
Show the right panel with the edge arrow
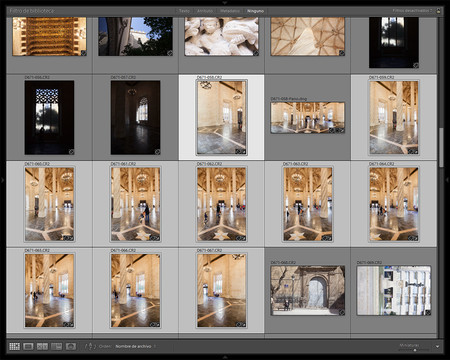447,180
